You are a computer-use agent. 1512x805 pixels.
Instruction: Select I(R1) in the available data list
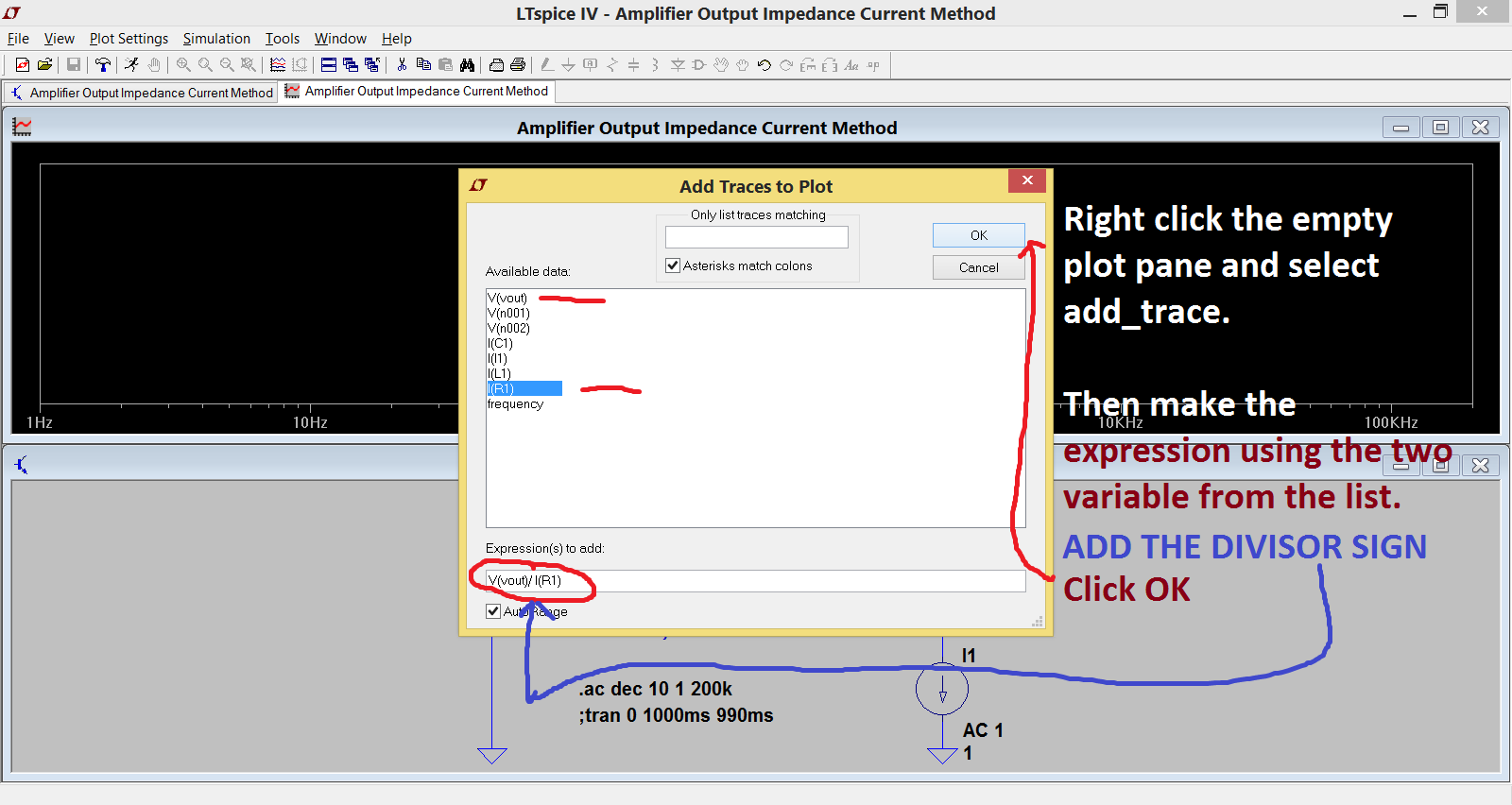click(524, 388)
